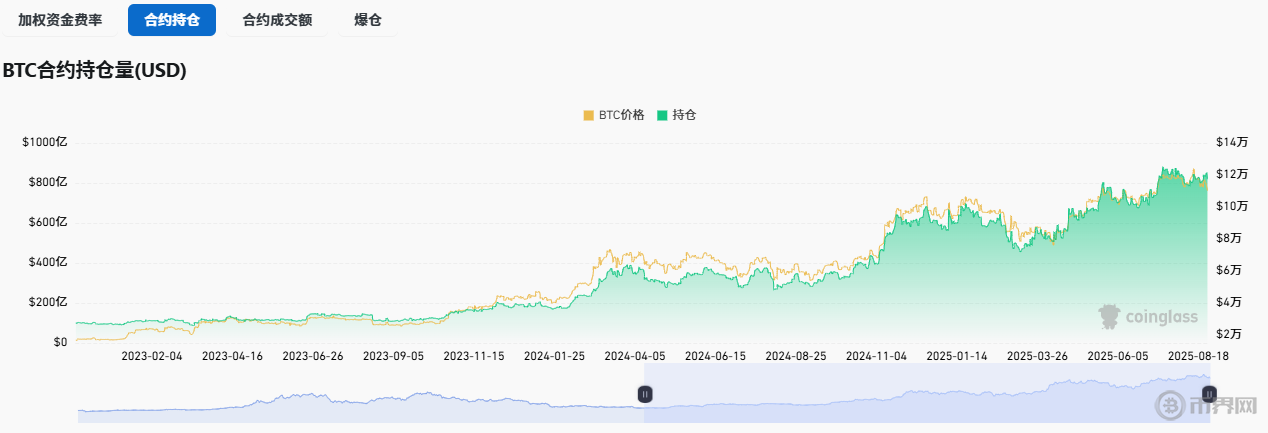Screen dimensions: 1268x433
Task: Click the 2023-02-04 date axis label
Action: (x=152, y=356)
